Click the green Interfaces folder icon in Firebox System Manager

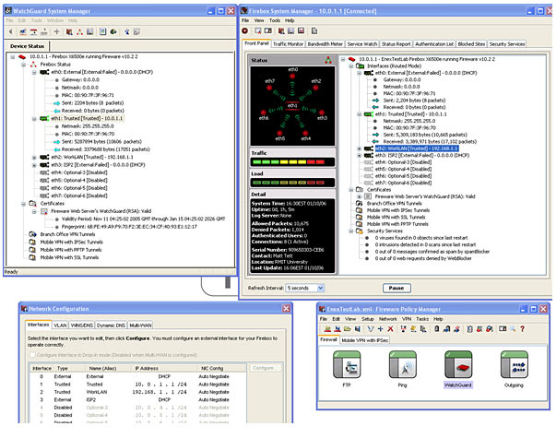coord(360,66)
